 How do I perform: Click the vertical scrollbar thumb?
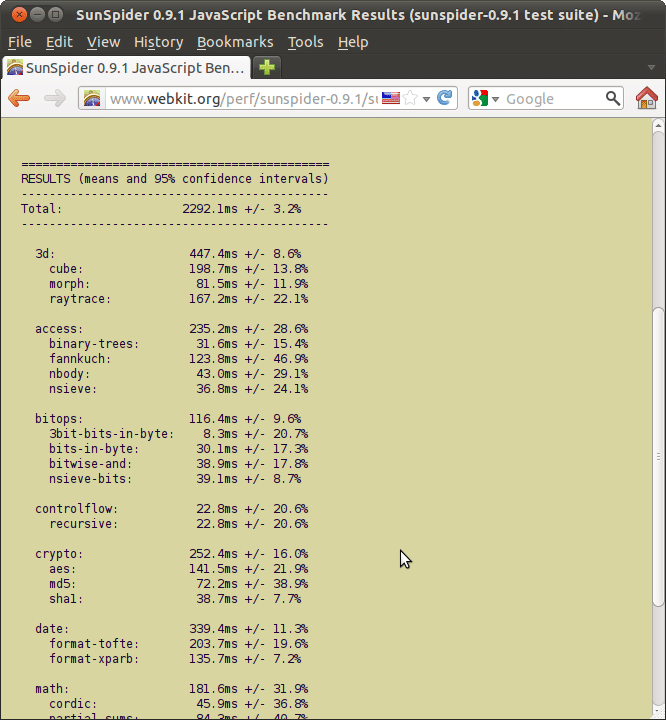pyautogui.click(x=658, y=457)
